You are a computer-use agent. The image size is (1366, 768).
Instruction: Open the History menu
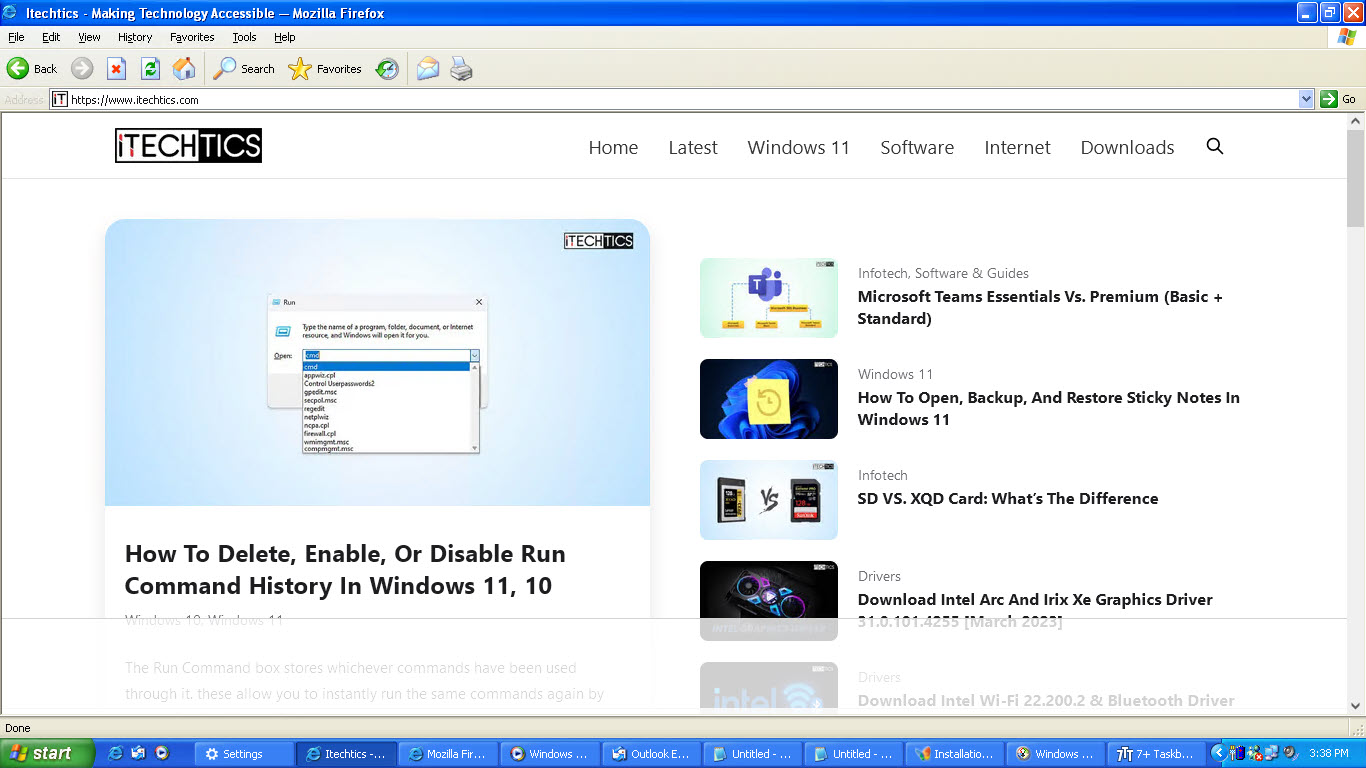(135, 37)
